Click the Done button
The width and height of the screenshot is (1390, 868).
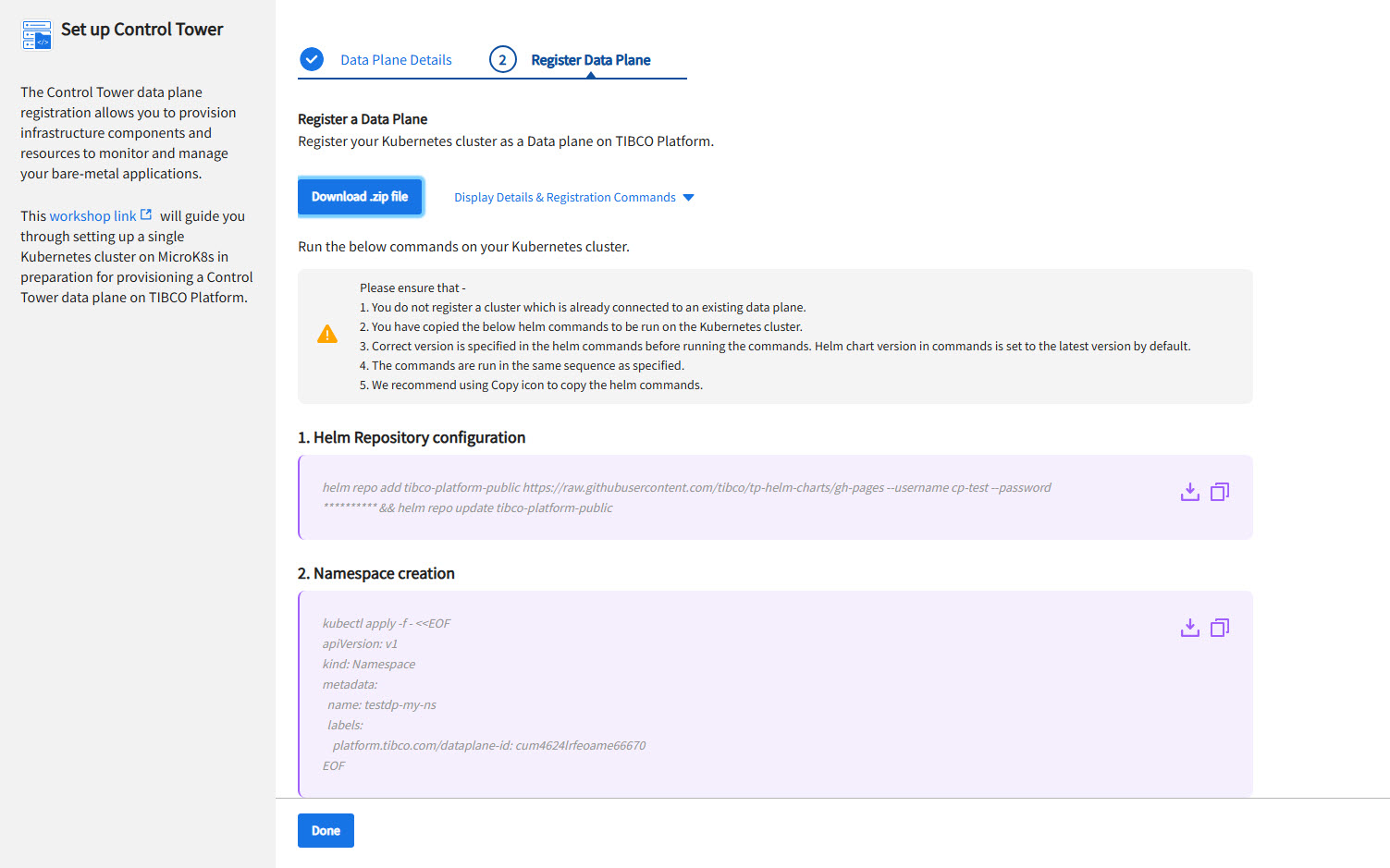point(326,830)
